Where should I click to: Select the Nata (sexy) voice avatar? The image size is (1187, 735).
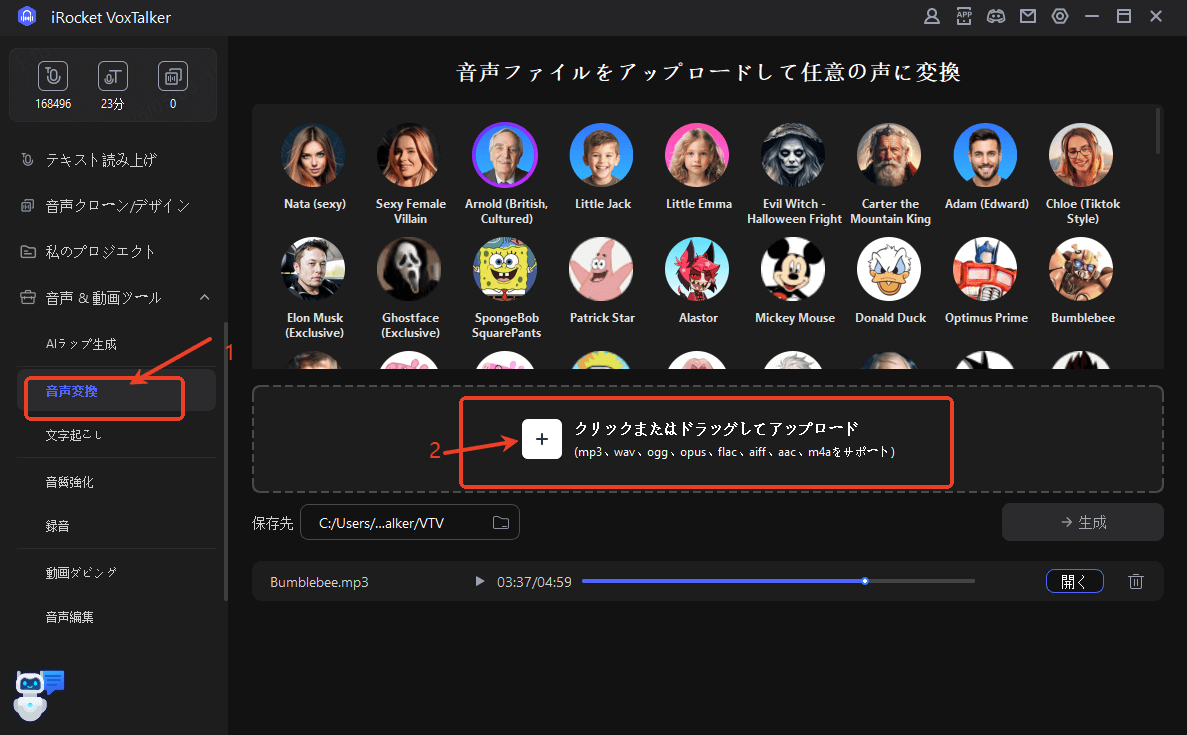tap(313, 155)
